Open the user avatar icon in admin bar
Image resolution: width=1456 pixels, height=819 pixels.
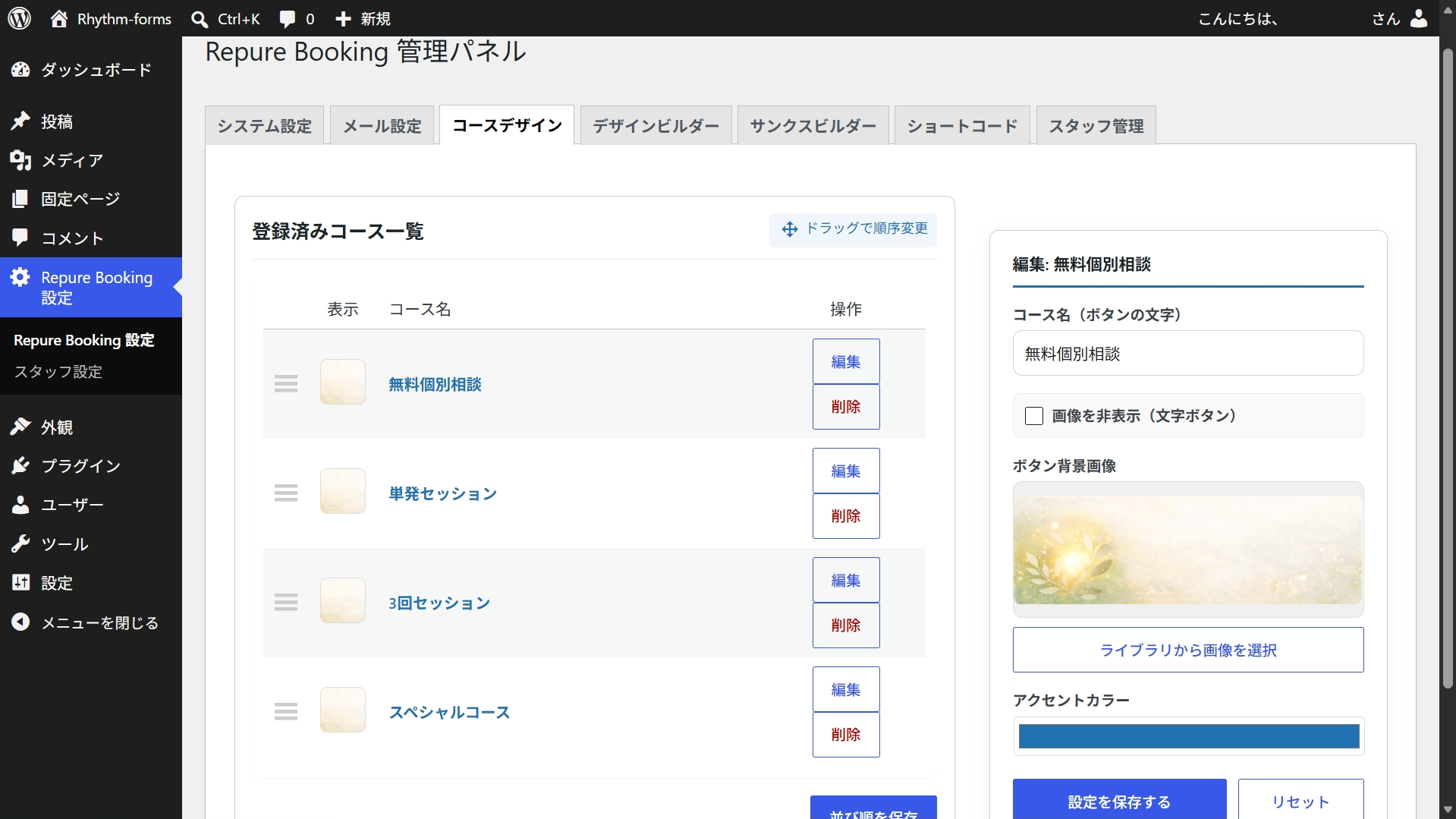pyautogui.click(x=1419, y=18)
